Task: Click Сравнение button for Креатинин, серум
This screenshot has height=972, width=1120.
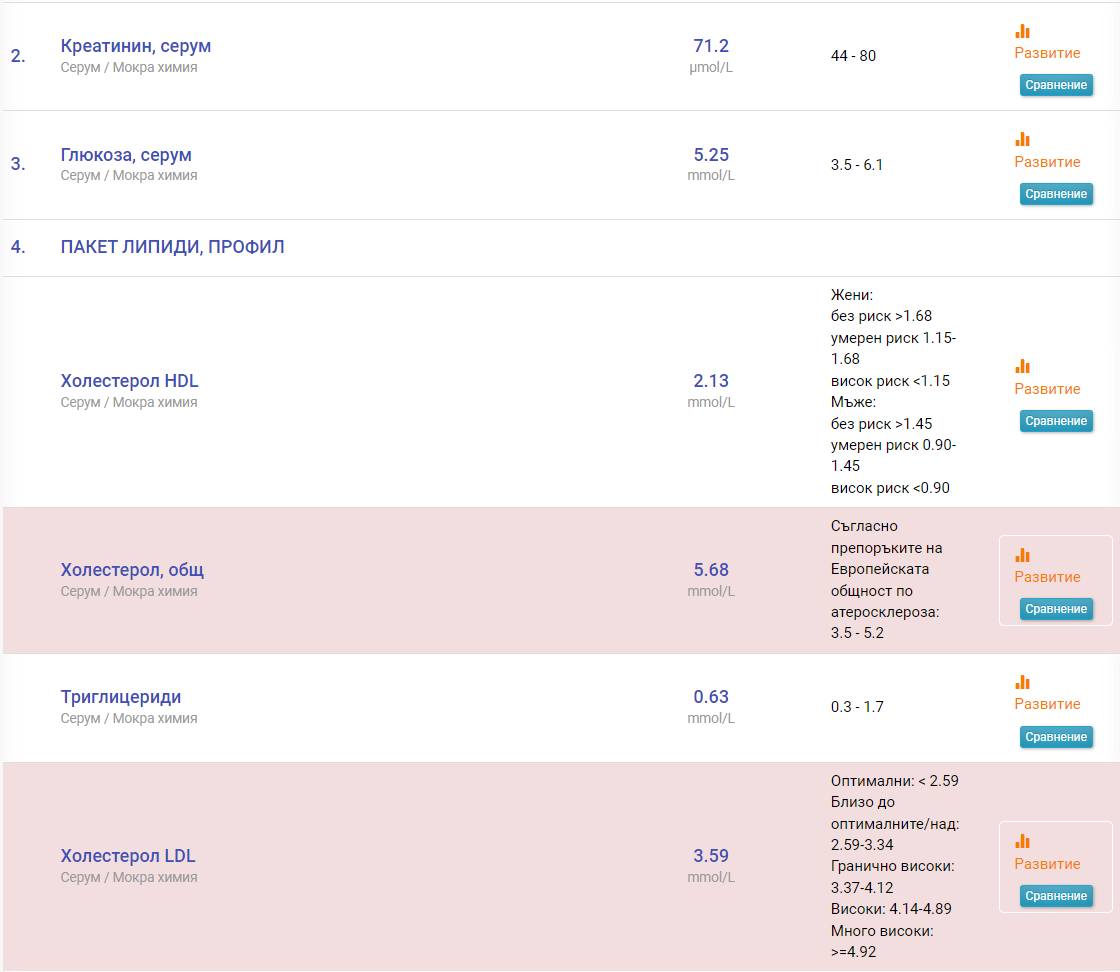Action: click(1056, 85)
